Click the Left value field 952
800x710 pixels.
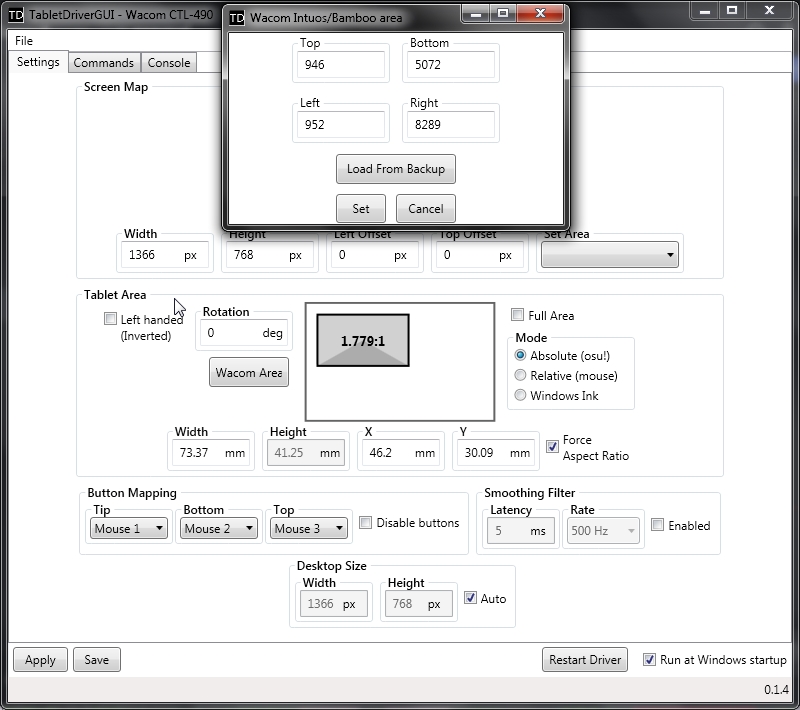341,125
